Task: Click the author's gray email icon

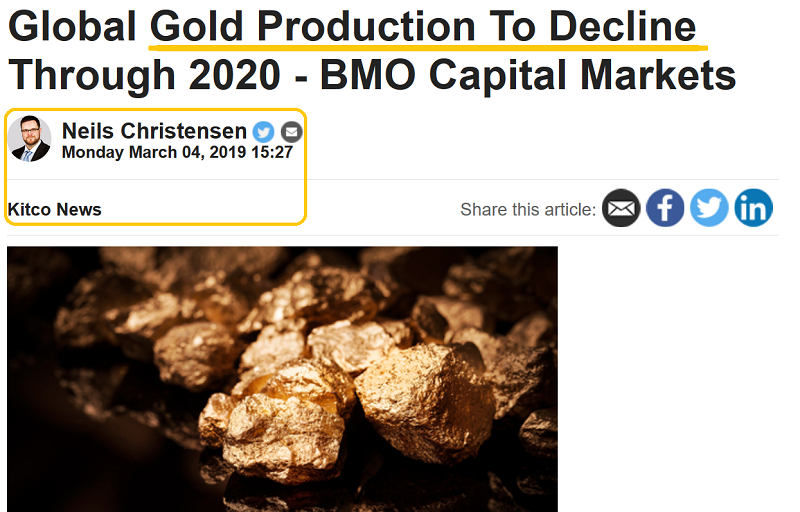Action: 291,131
